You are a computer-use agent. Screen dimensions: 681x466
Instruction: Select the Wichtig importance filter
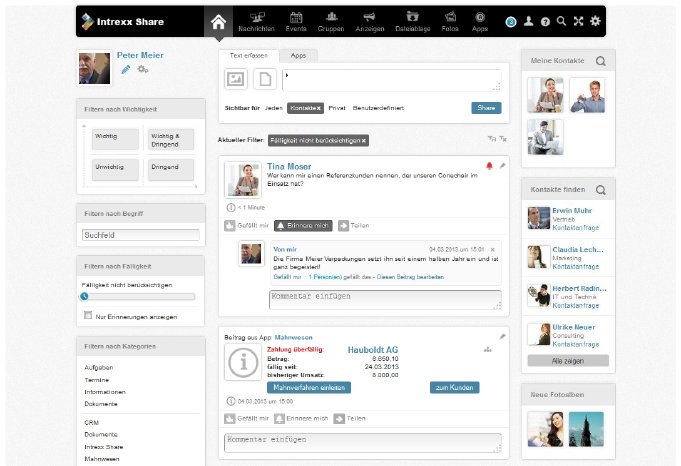tap(115, 139)
